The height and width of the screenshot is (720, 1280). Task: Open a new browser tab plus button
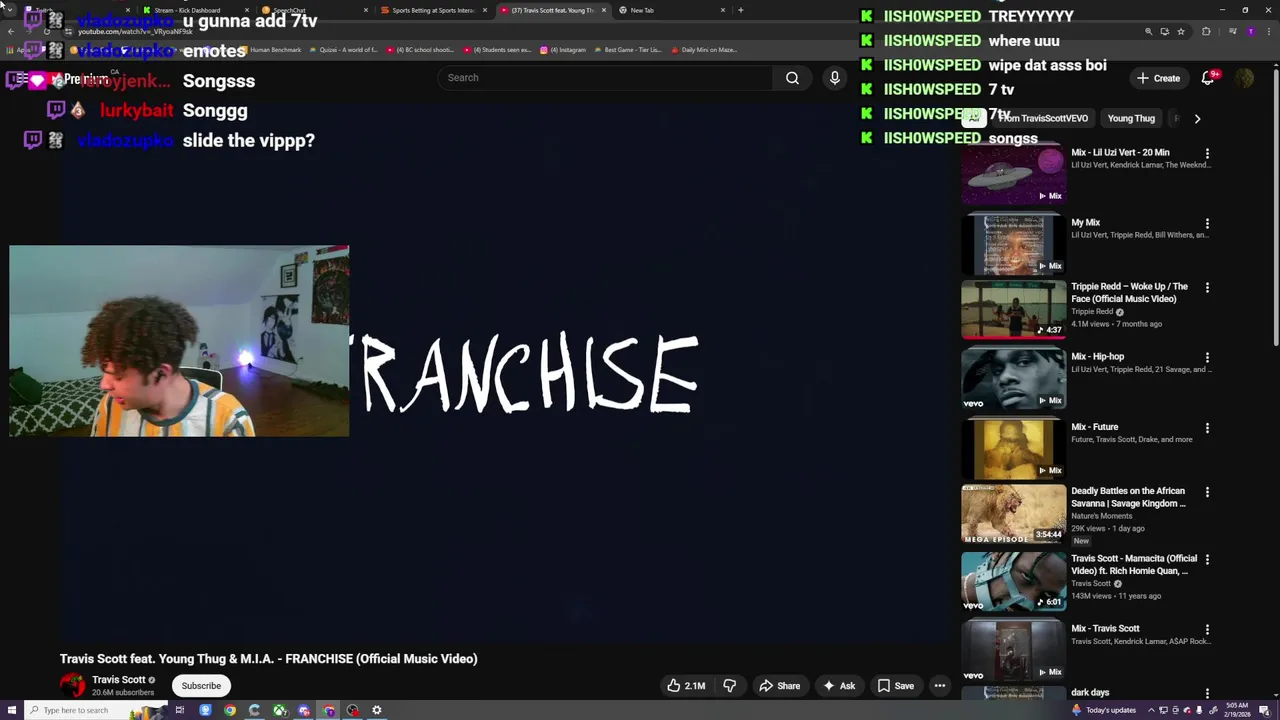click(x=740, y=10)
